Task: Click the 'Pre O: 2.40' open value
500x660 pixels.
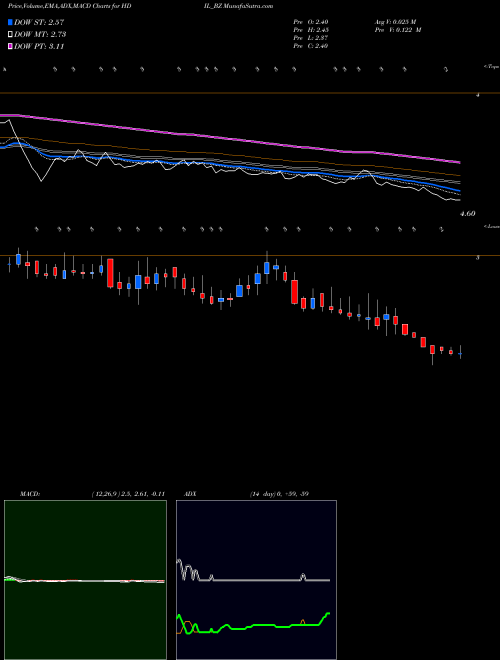Action: pyautogui.click(x=311, y=22)
